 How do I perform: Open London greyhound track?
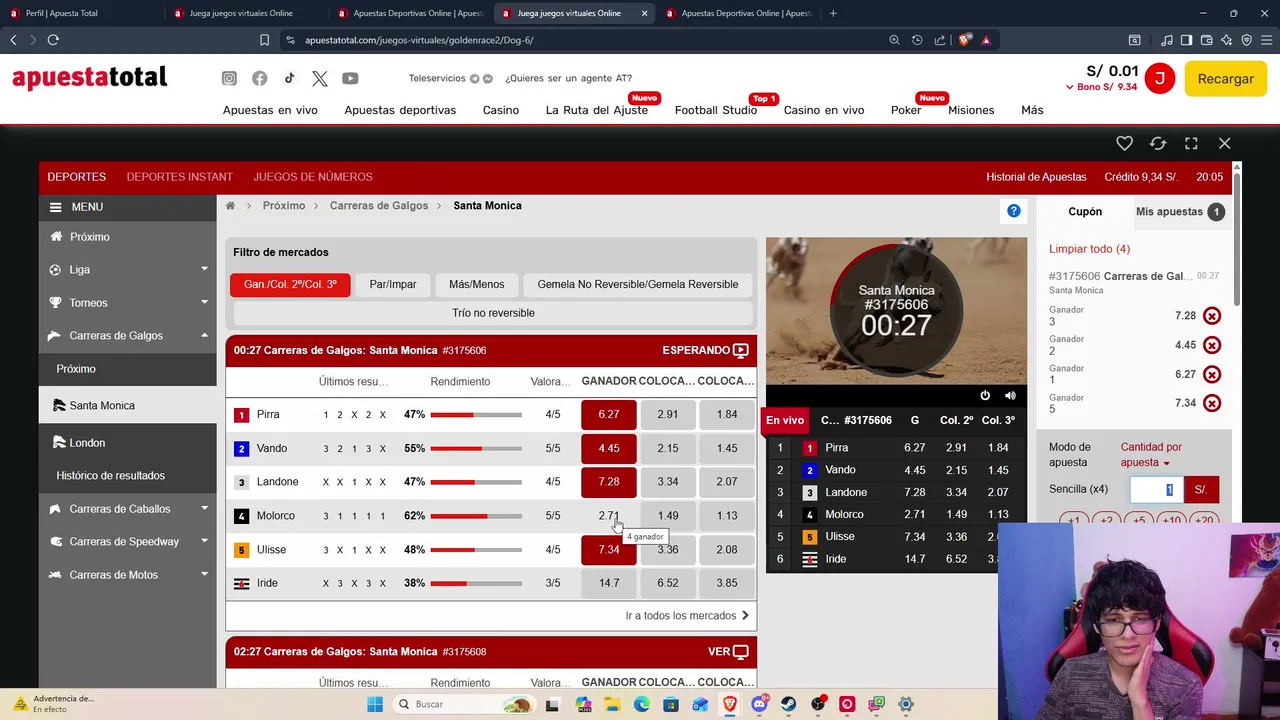pyautogui.click(x=127, y=443)
